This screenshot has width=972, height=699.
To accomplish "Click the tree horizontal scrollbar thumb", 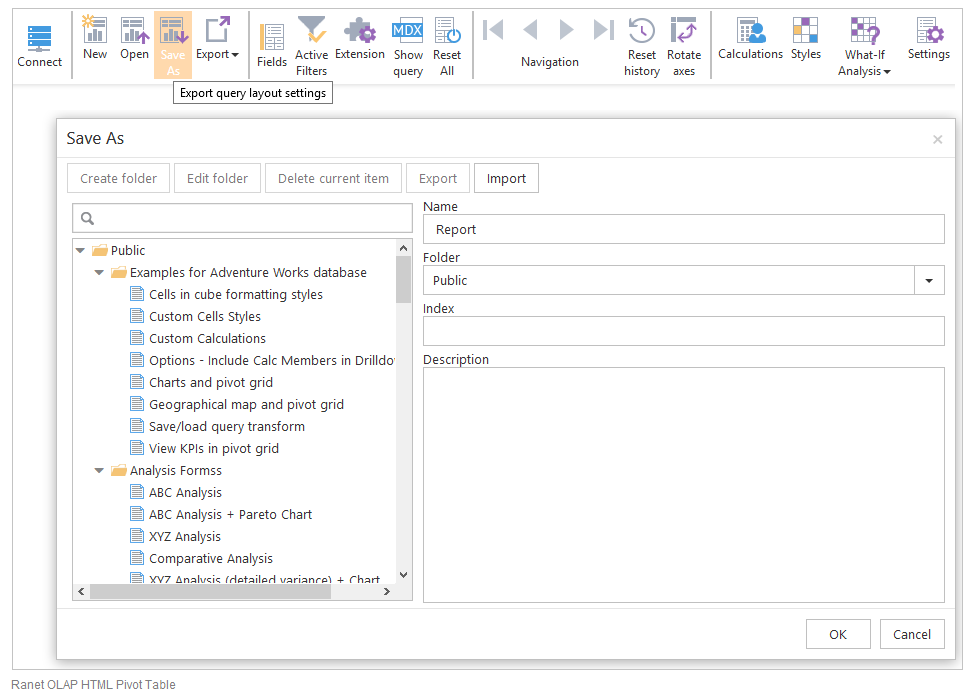I will coord(210,592).
